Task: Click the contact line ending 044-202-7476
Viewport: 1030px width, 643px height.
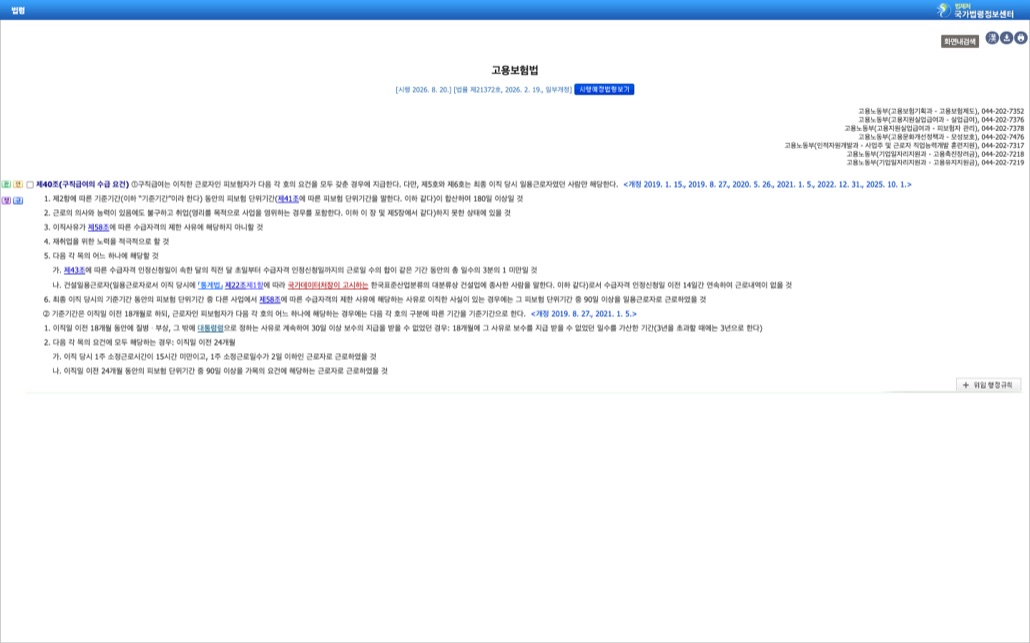Action: point(941,137)
